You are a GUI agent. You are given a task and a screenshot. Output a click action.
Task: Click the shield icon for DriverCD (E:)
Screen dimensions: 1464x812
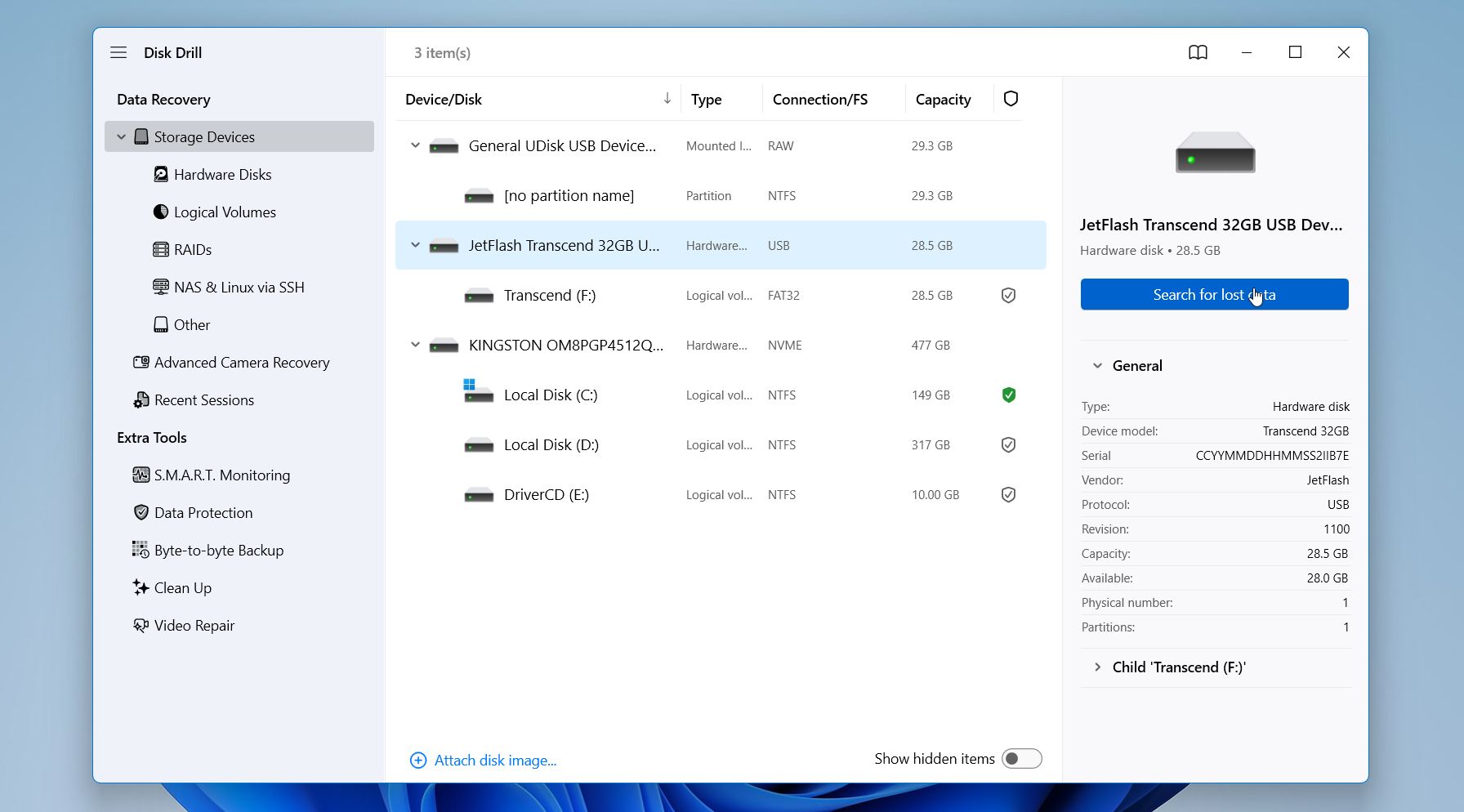pyautogui.click(x=1008, y=494)
